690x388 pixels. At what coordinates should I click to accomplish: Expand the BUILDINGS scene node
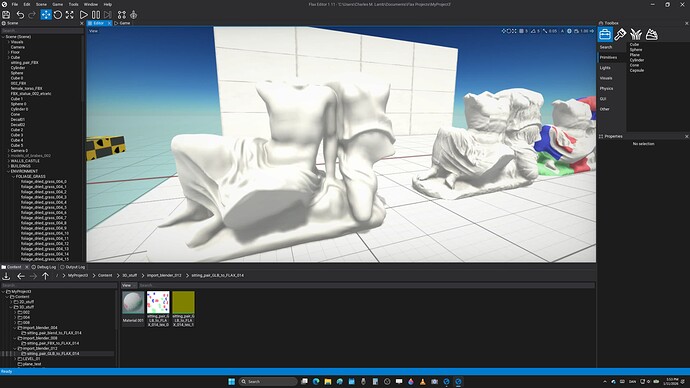[x=9, y=166]
